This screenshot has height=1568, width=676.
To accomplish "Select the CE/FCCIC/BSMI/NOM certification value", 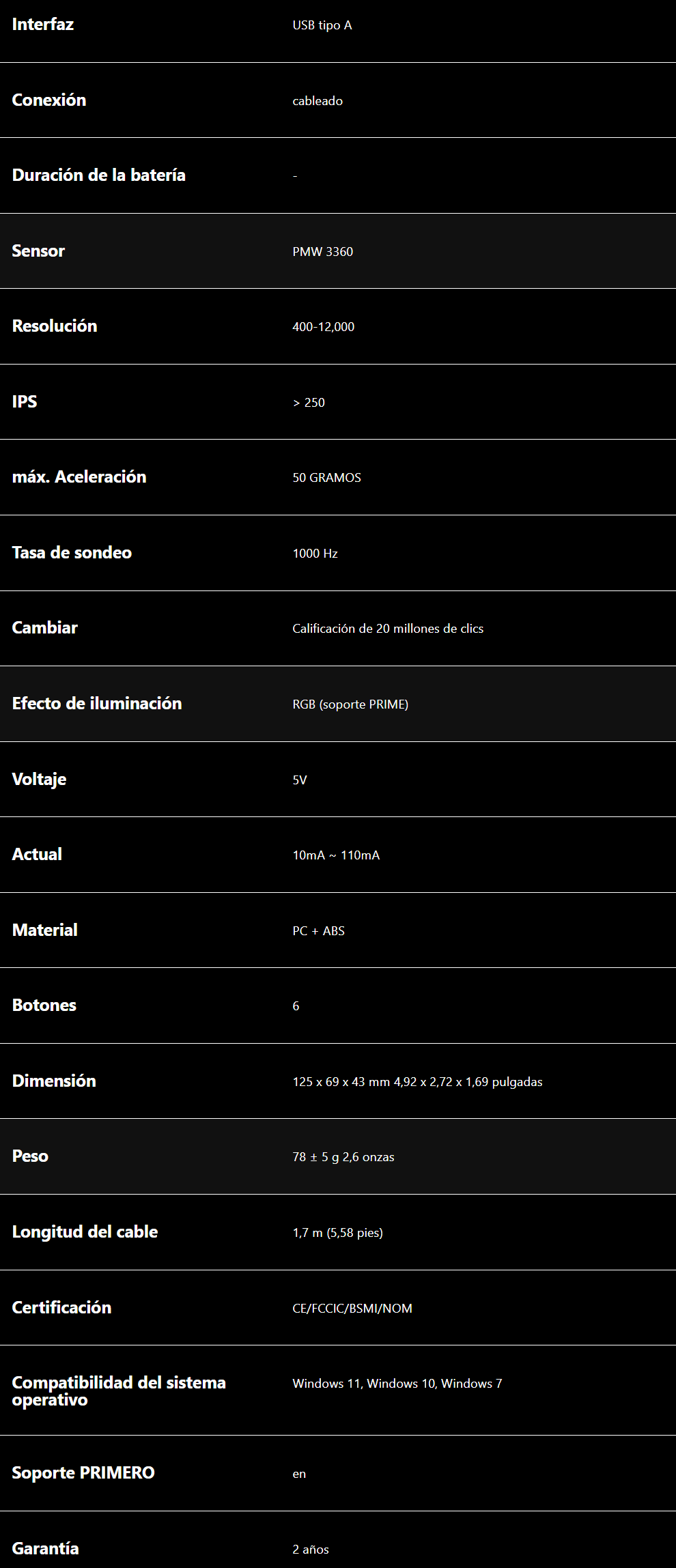I will coord(352,1309).
